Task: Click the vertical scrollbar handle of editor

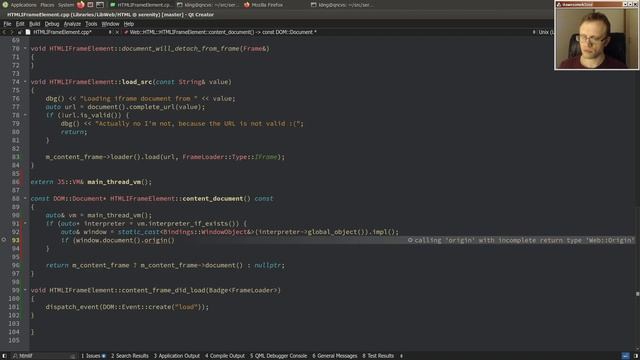Action: (637, 293)
